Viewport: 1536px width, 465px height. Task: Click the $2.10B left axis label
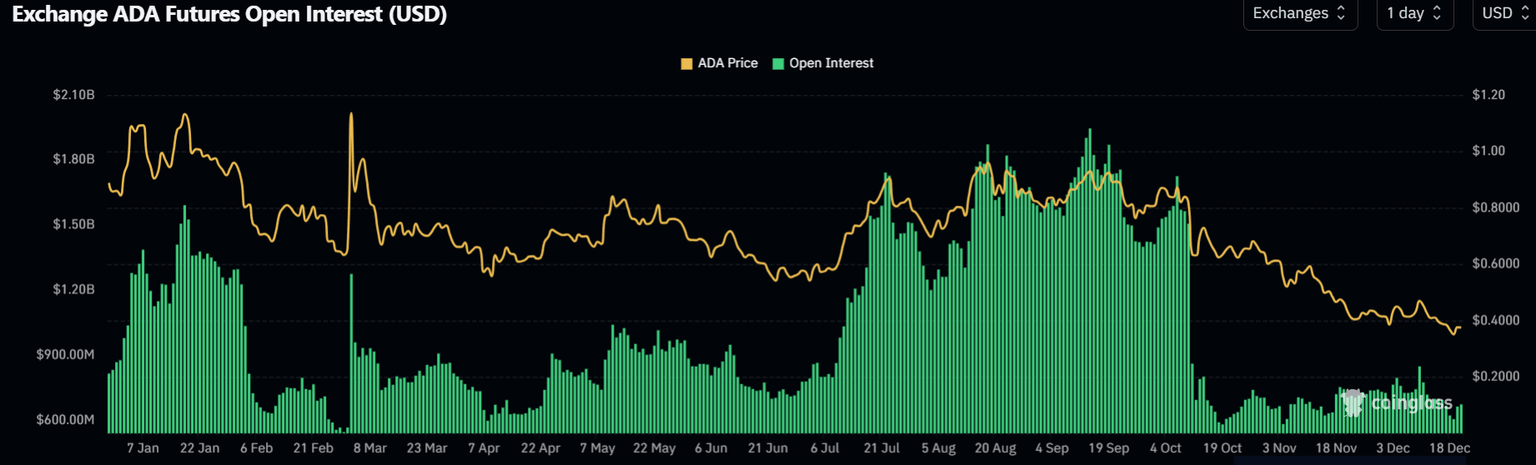click(74, 95)
